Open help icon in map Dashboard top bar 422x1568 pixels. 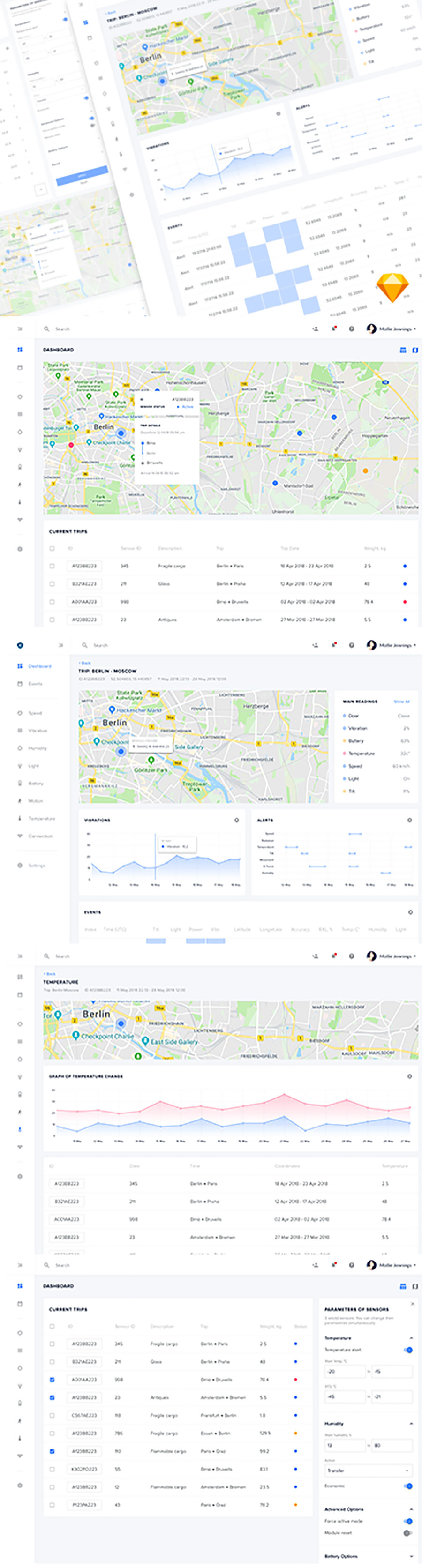(351, 329)
